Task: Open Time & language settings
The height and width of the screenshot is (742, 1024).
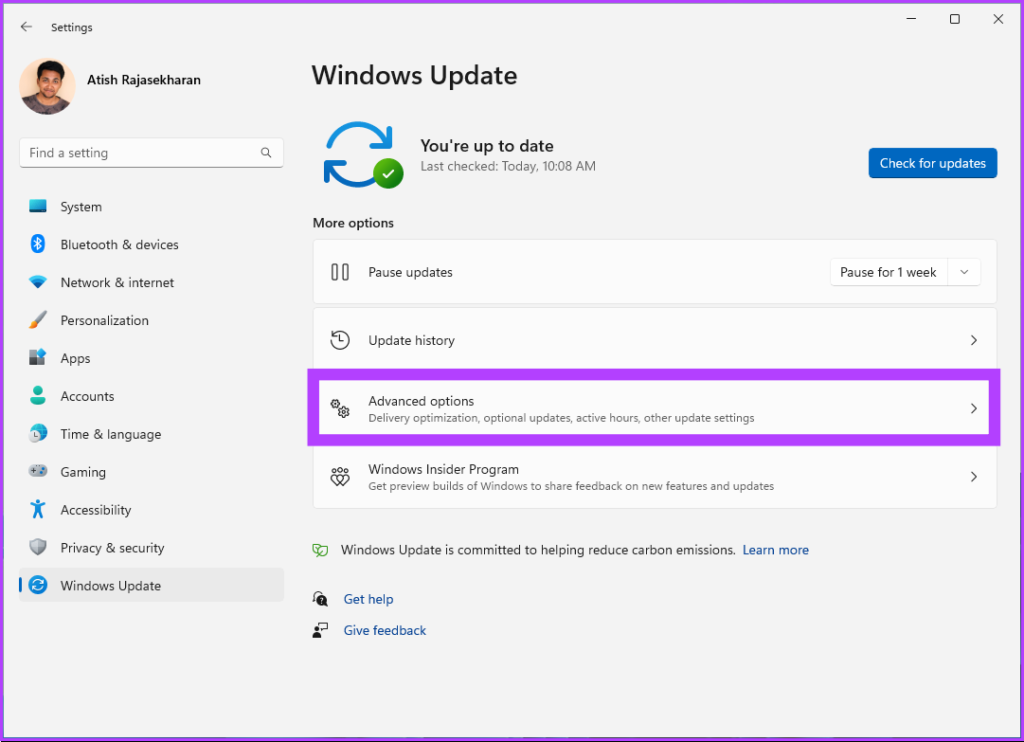Action: click(x=110, y=435)
